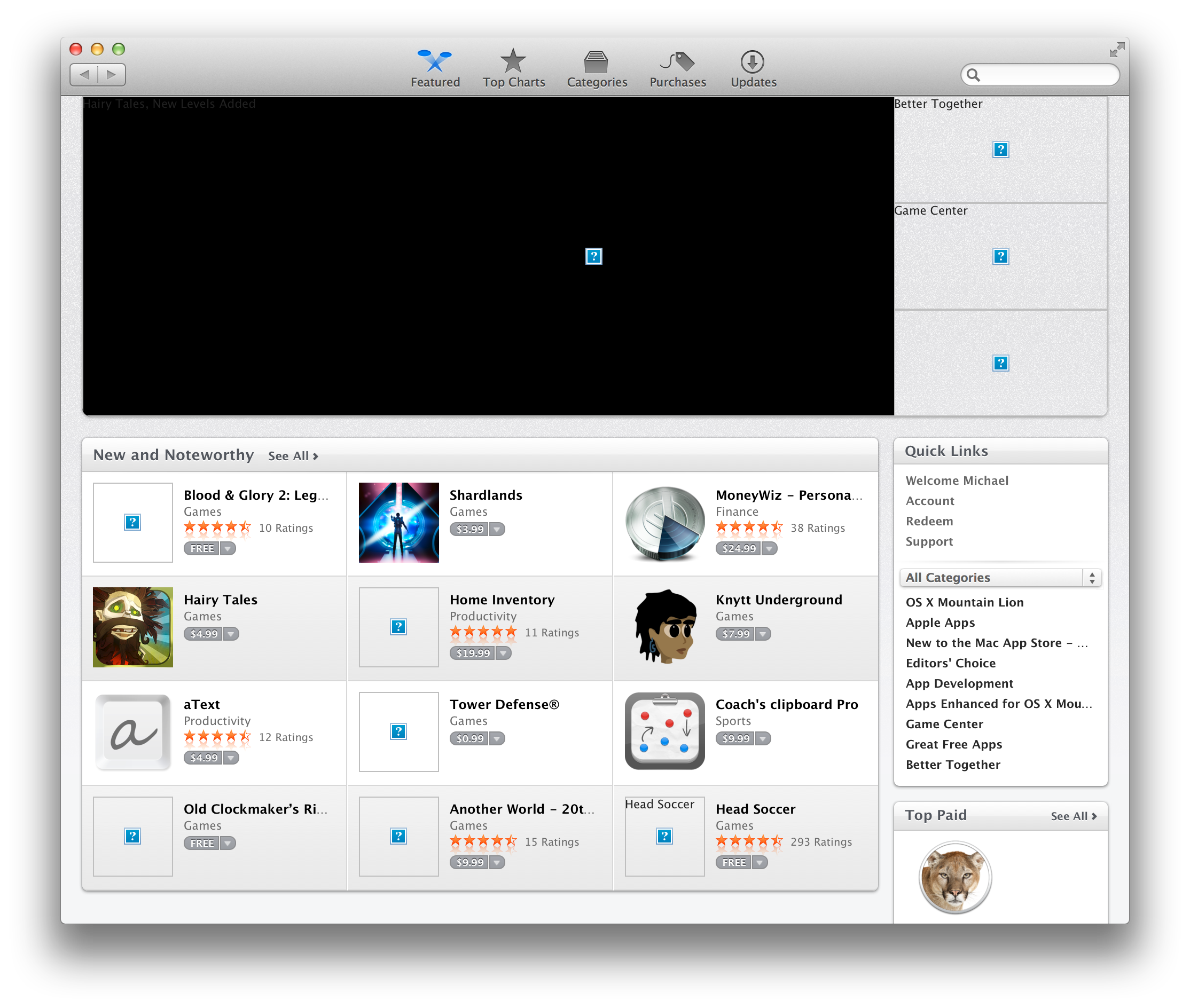Click the Old Clockmaker's Riddle placeholder icon
Image resolution: width=1190 pixels, height=1008 pixels.
132,836
